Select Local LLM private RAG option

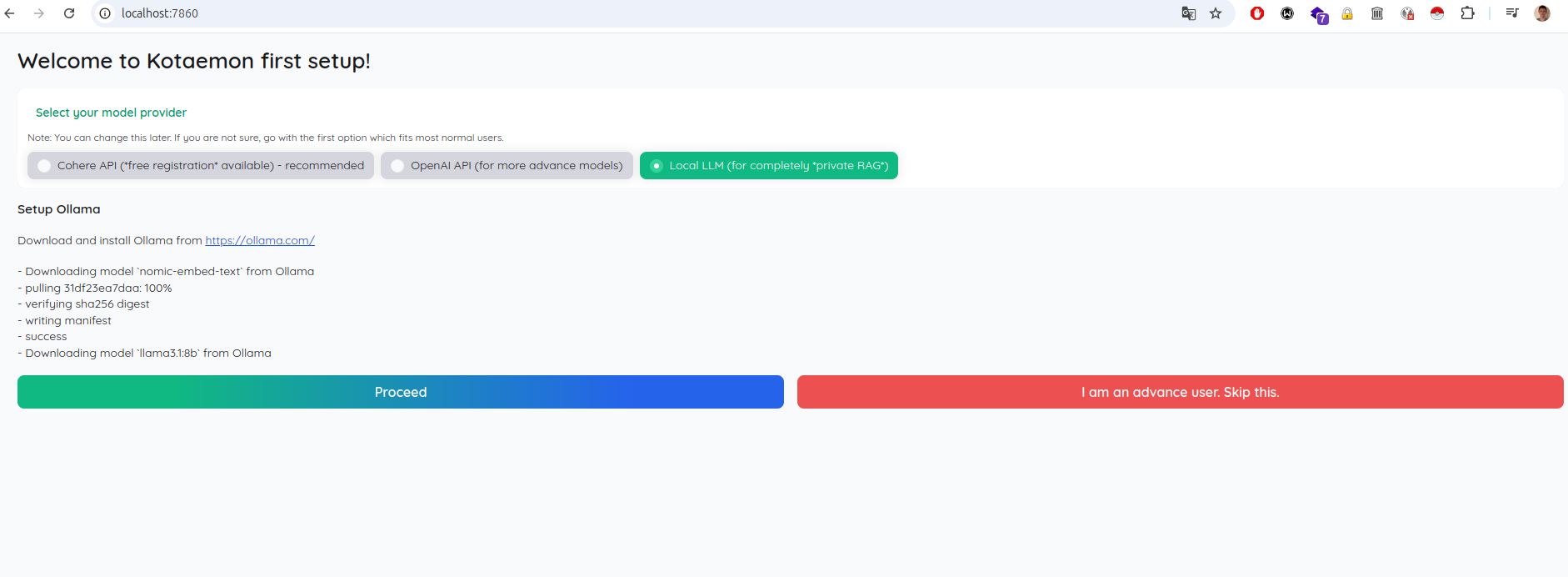769,165
